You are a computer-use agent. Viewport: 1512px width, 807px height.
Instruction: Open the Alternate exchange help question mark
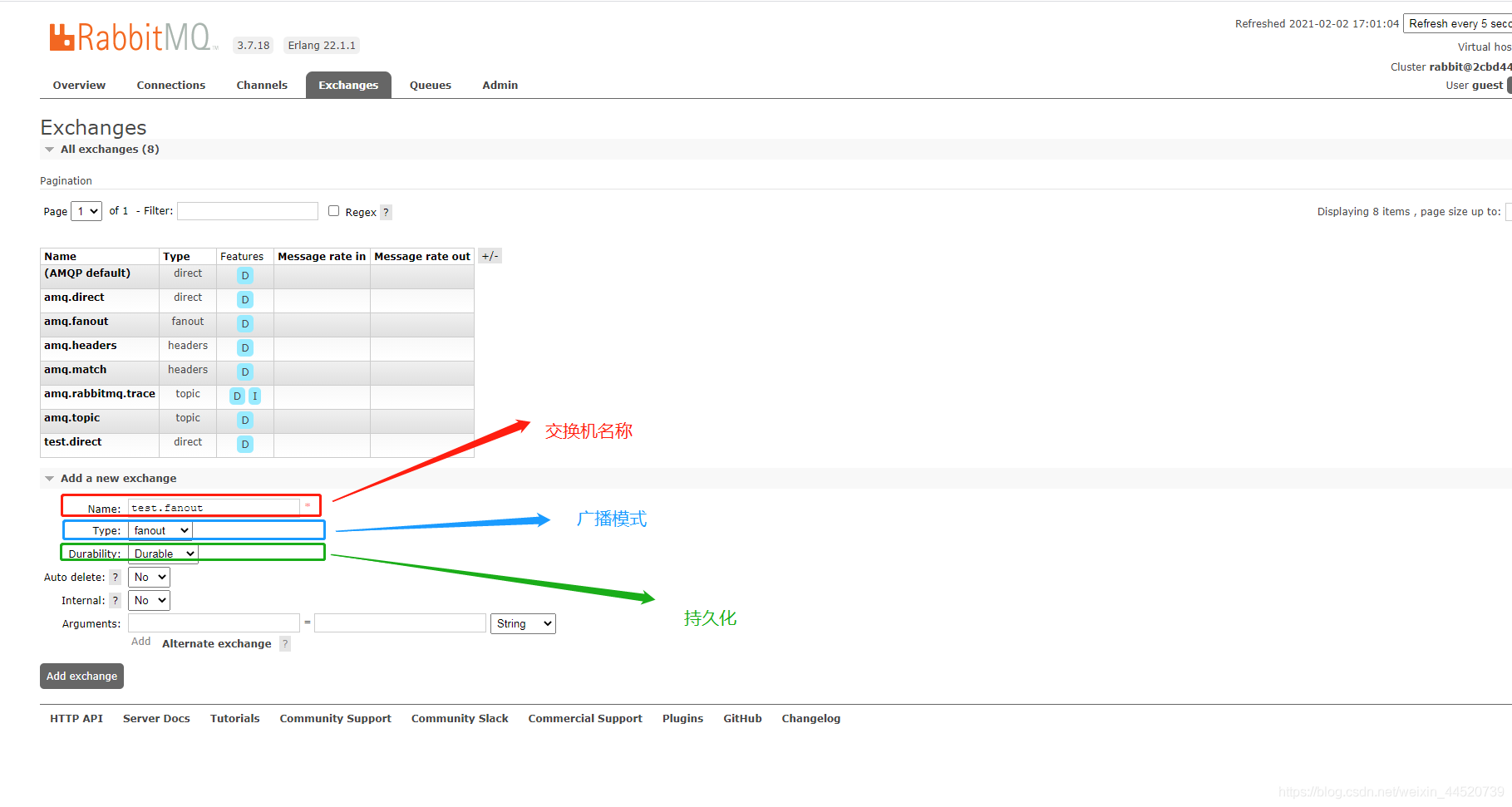[285, 644]
